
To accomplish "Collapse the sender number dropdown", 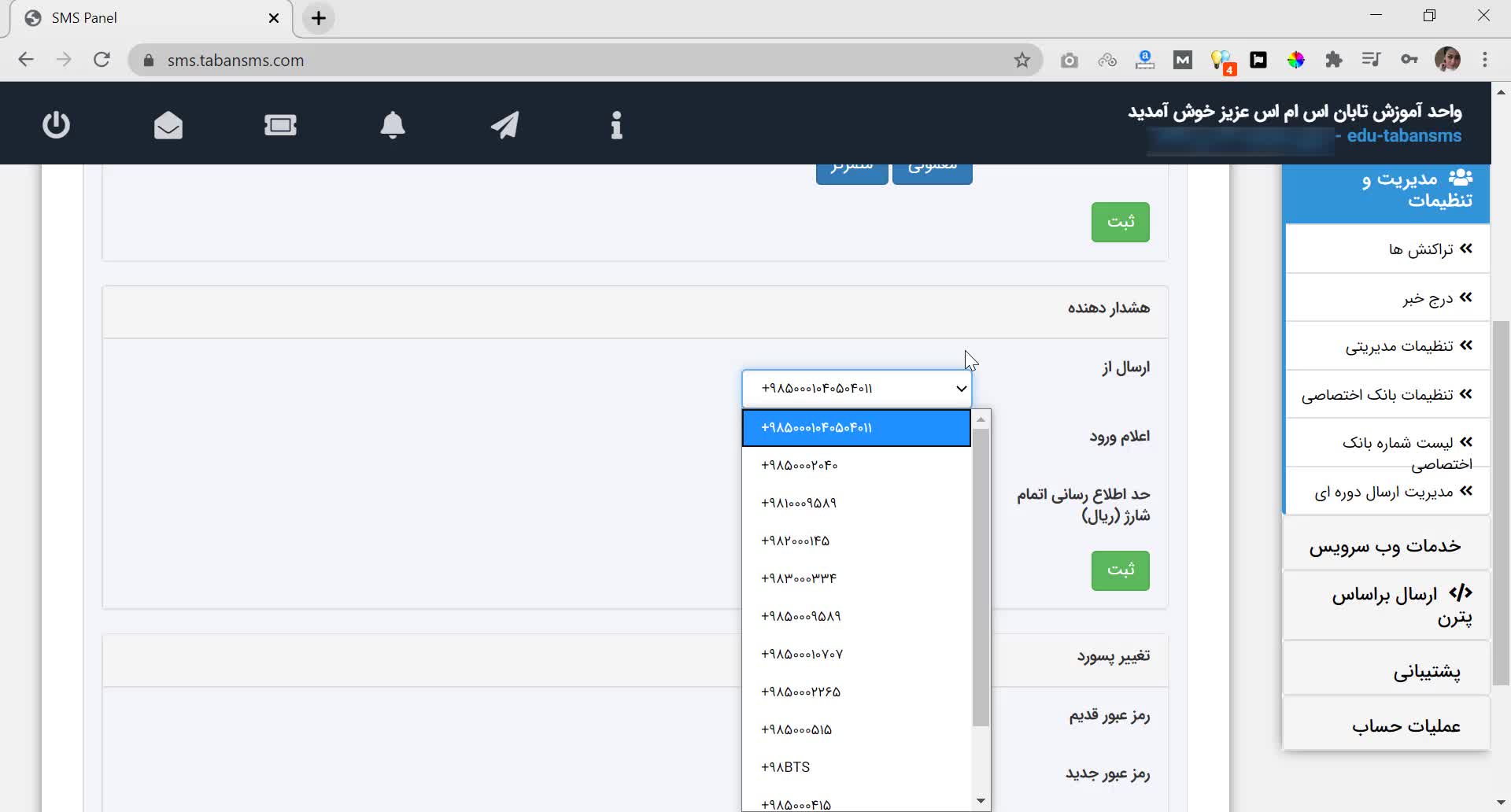I will (856, 389).
